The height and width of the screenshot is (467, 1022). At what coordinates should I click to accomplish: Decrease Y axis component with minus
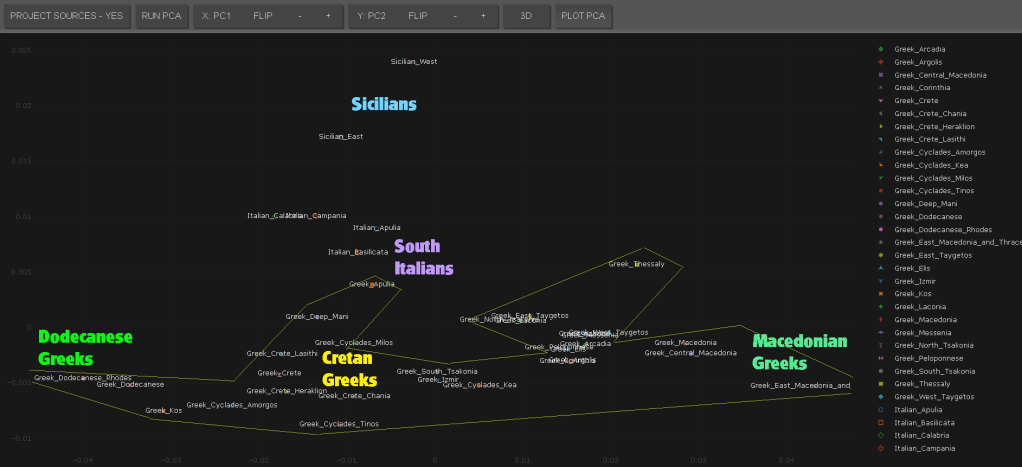point(456,16)
